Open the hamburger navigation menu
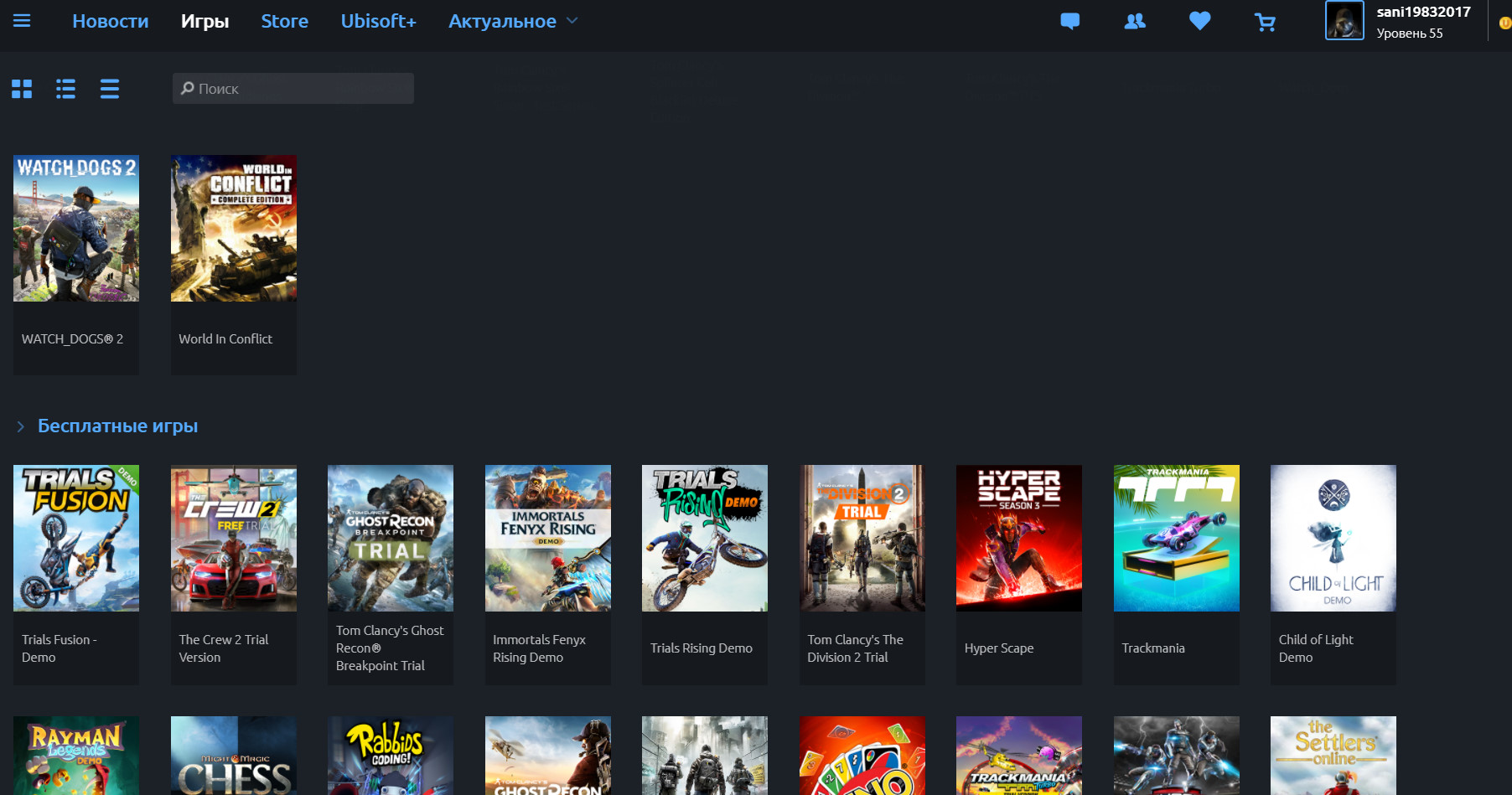Screen dimensions: 1512x795 tap(22, 22)
